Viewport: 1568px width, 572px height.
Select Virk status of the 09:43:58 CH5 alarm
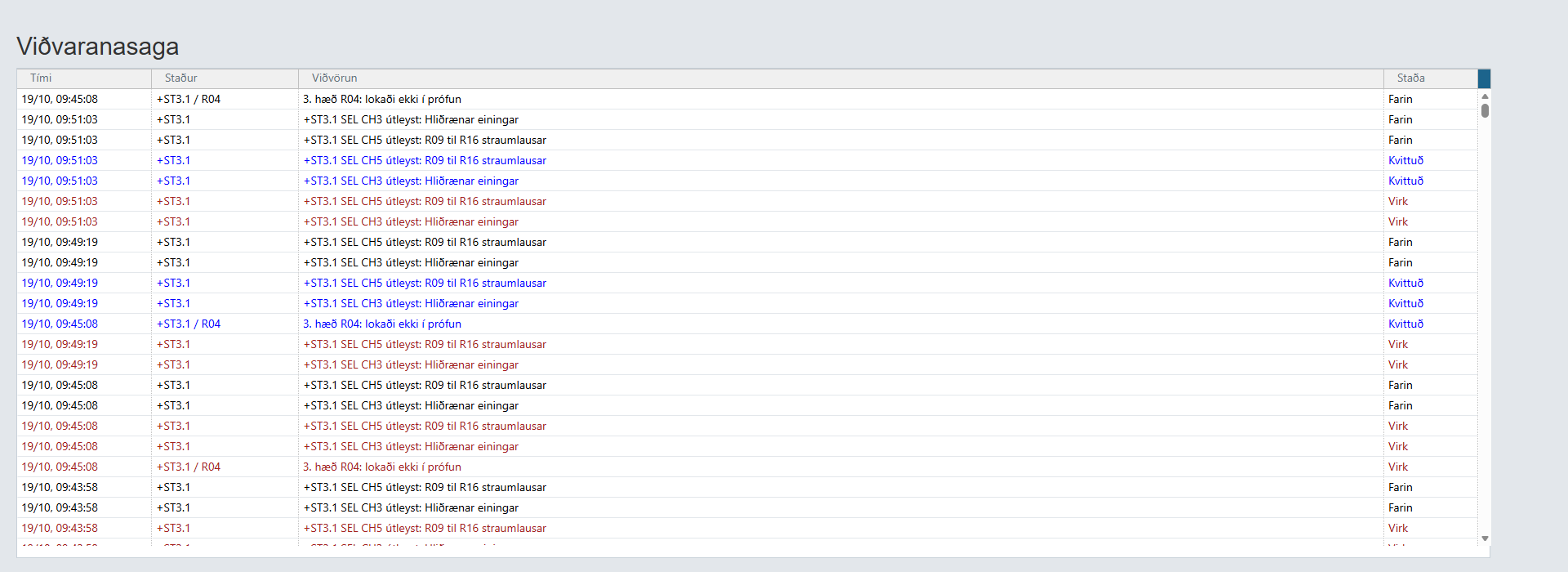click(1398, 528)
